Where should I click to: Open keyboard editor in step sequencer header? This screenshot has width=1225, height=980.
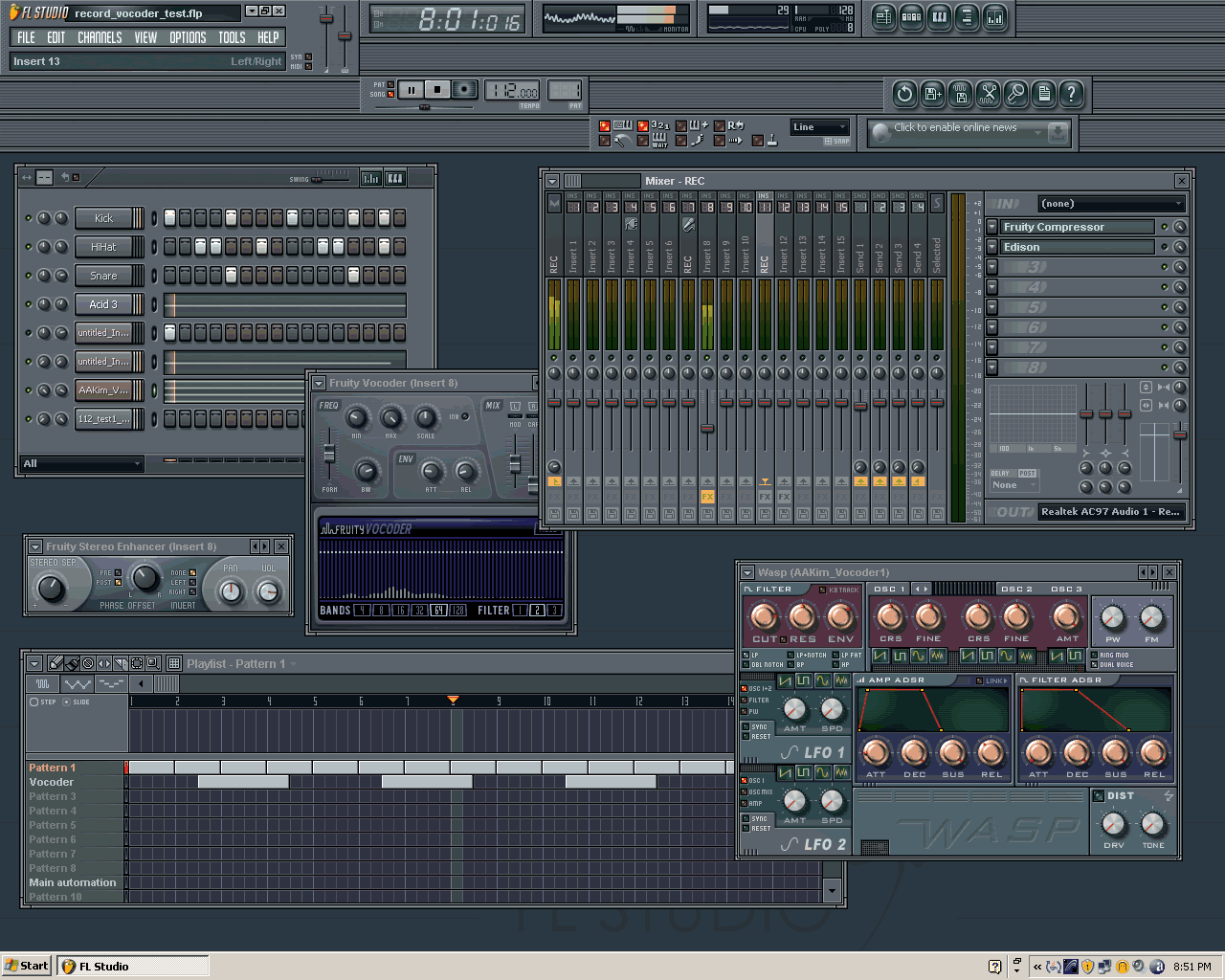pyautogui.click(x=394, y=178)
